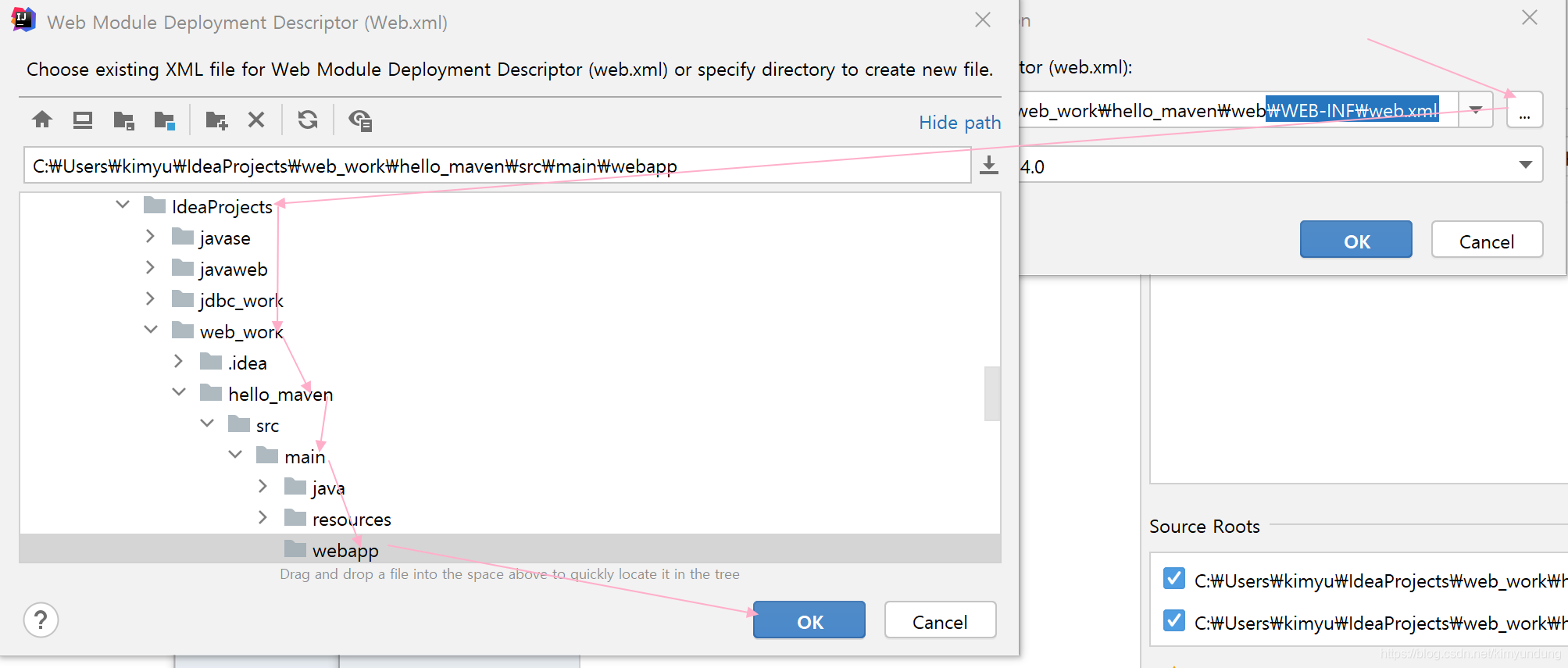Image resolution: width=1568 pixels, height=668 pixels.
Task: Go to the project directory
Action: tap(124, 120)
